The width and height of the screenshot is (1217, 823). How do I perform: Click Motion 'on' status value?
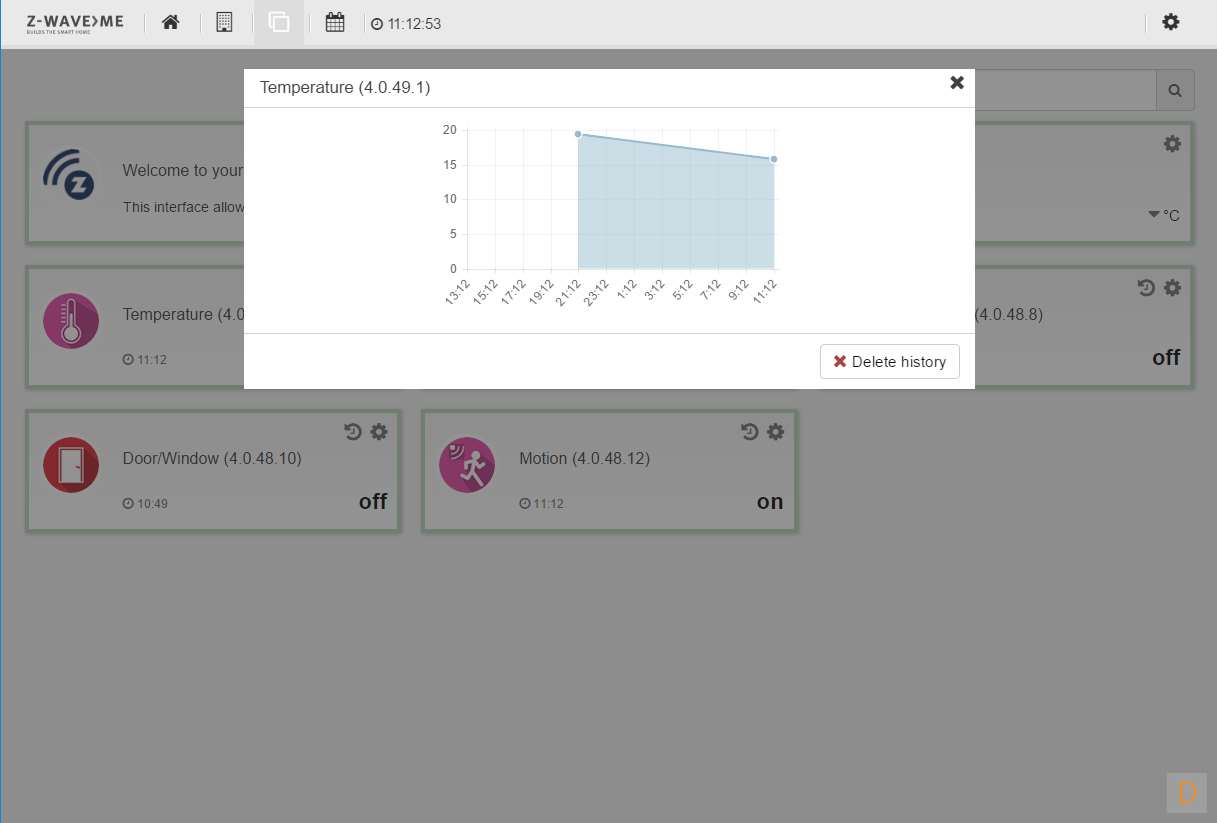point(770,502)
